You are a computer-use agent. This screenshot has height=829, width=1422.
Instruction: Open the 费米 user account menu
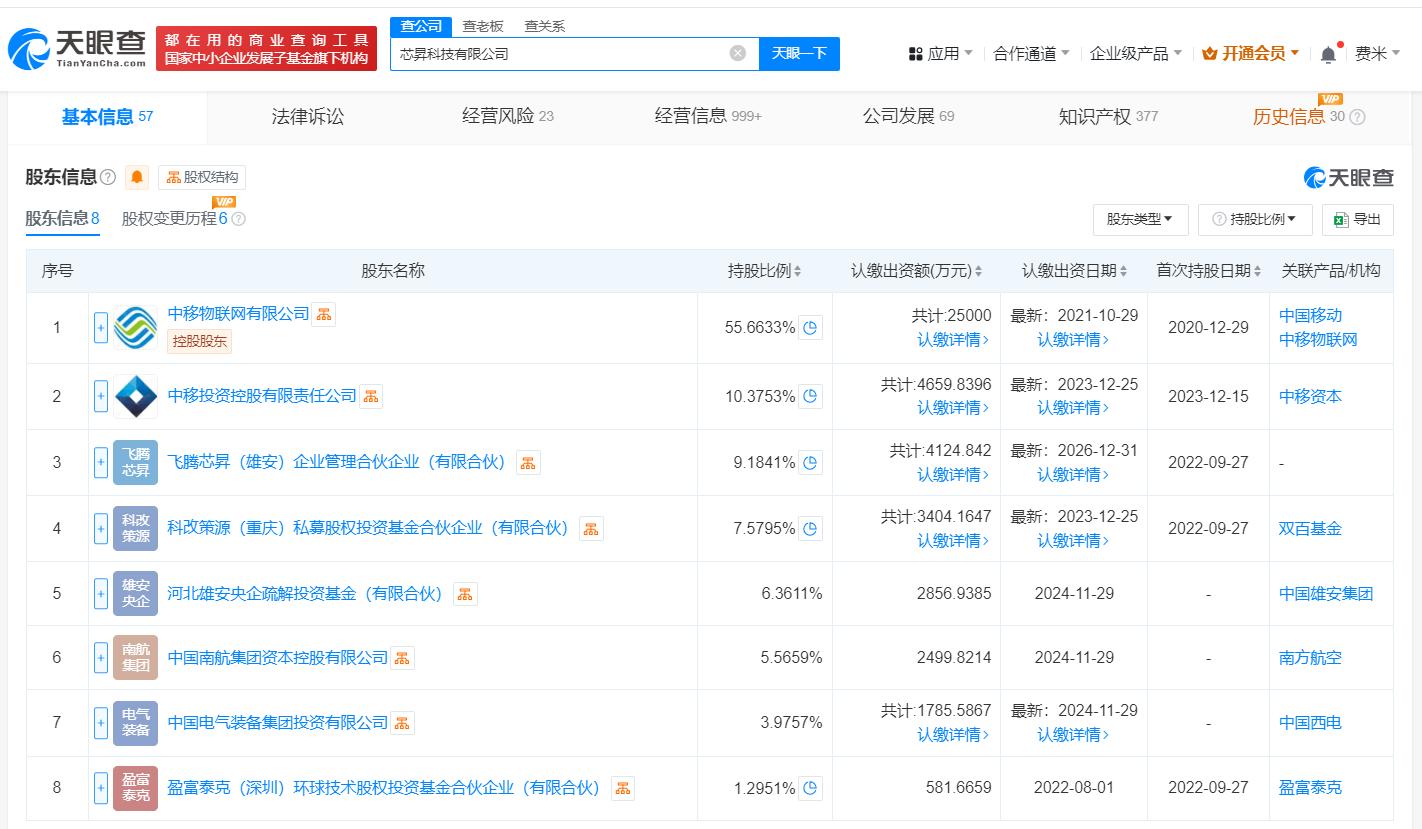pyautogui.click(x=1378, y=54)
